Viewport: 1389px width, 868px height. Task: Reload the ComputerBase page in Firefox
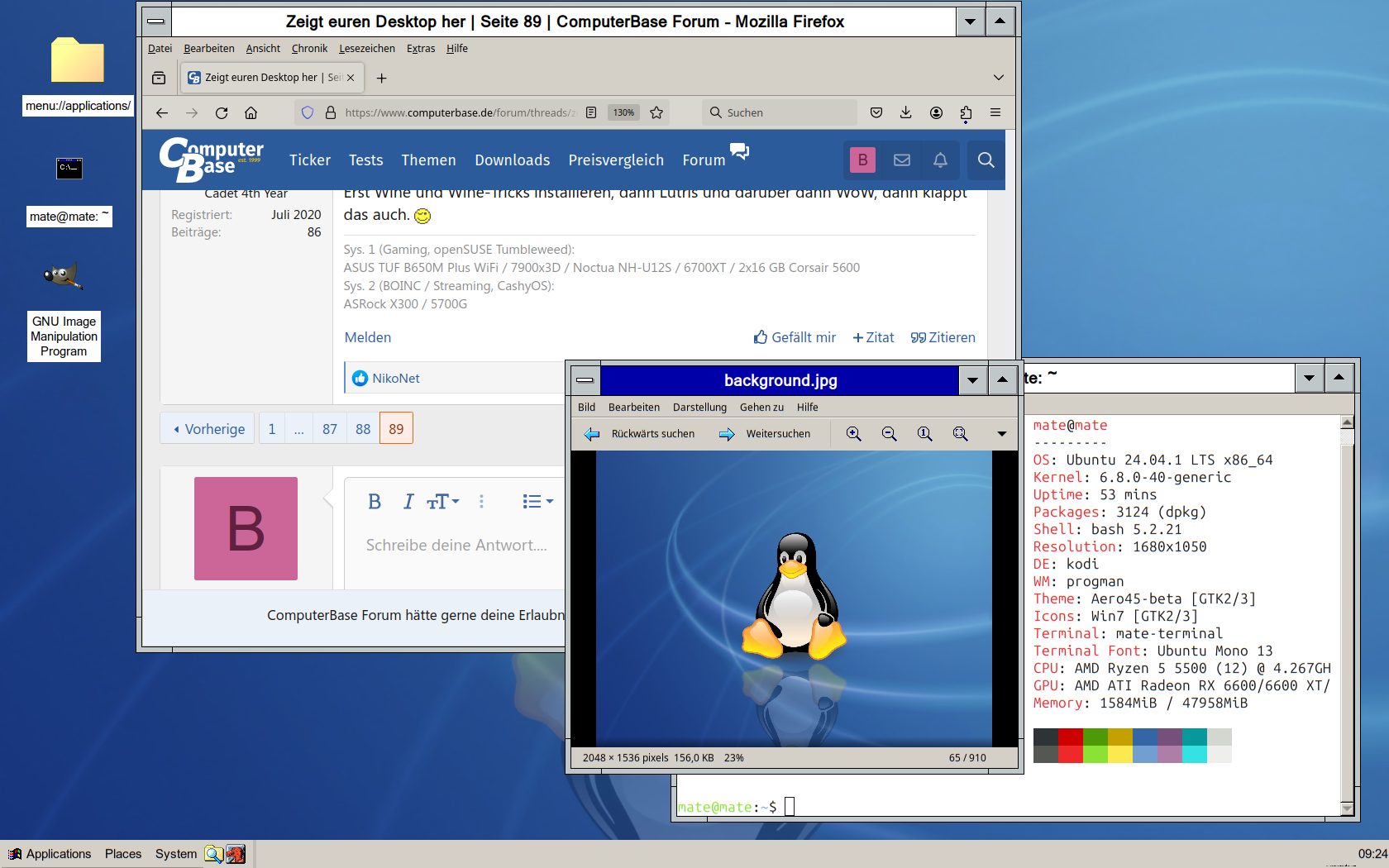click(x=222, y=112)
